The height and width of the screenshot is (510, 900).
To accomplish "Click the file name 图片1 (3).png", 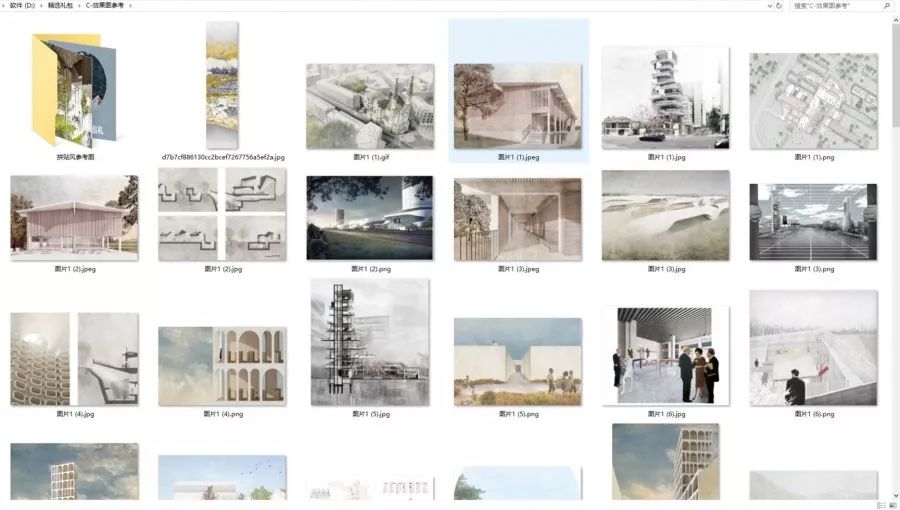I will [814, 269].
